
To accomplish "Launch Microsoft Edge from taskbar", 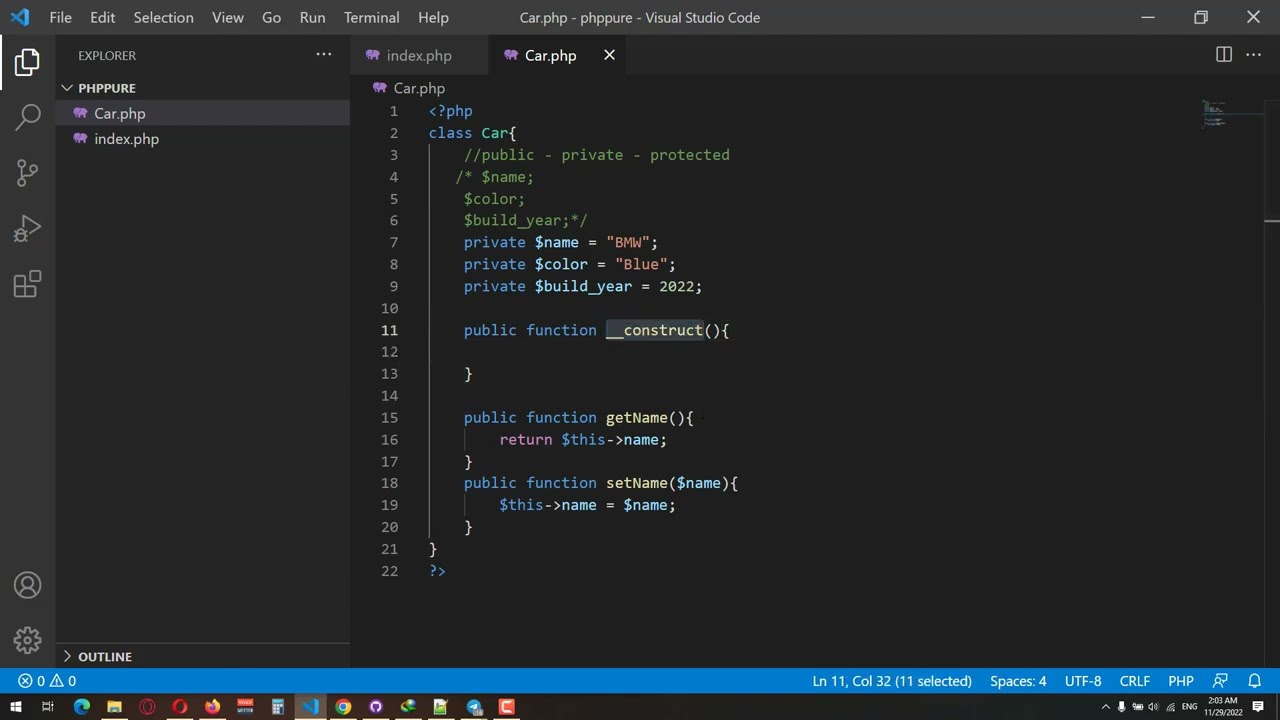I will pos(82,707).
